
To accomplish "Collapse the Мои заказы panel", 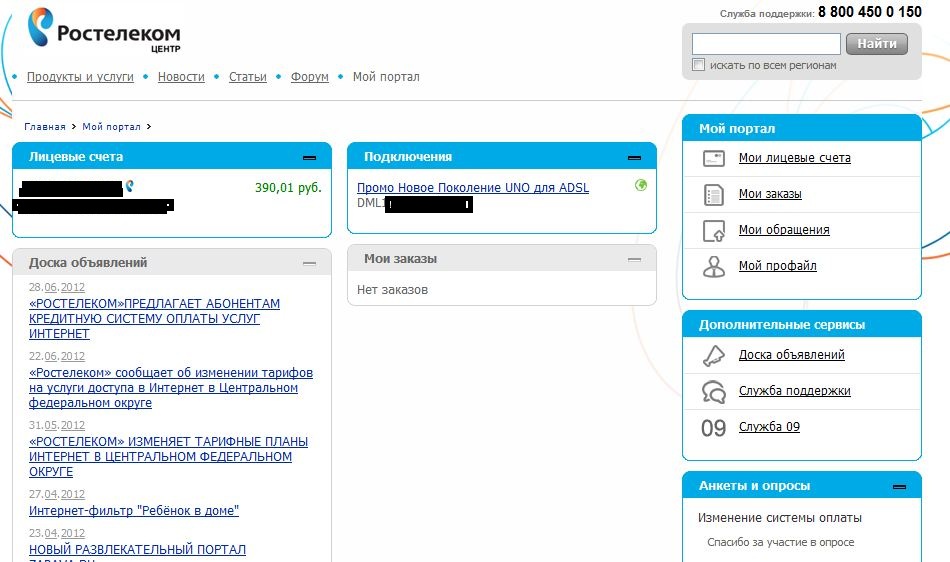I will (634, 259).
